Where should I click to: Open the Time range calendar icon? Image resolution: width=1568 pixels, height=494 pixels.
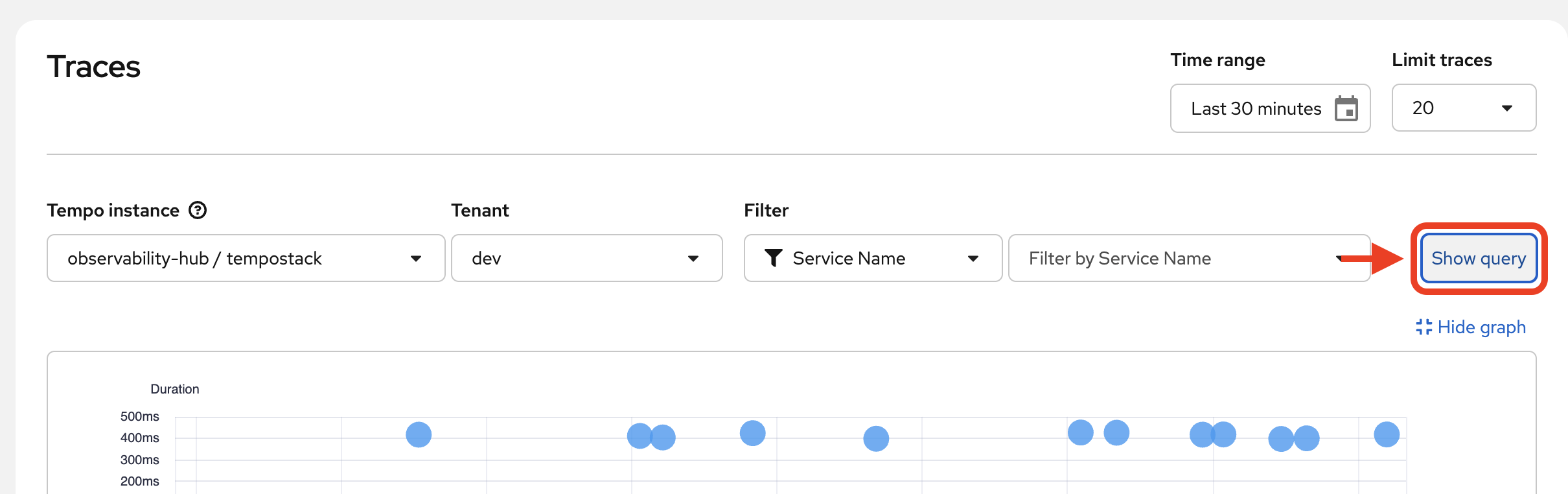click(x=1346, y=108)
